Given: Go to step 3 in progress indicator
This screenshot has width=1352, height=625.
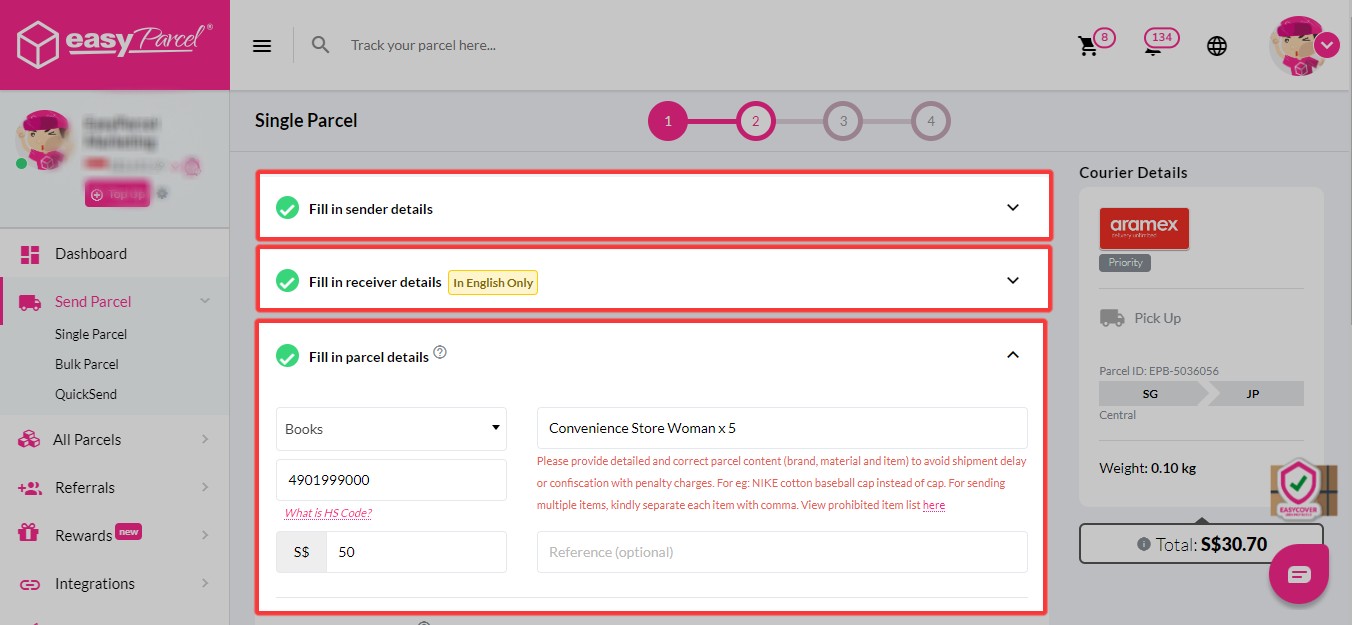Looking at the screenshot, I should tap(843, 122).
